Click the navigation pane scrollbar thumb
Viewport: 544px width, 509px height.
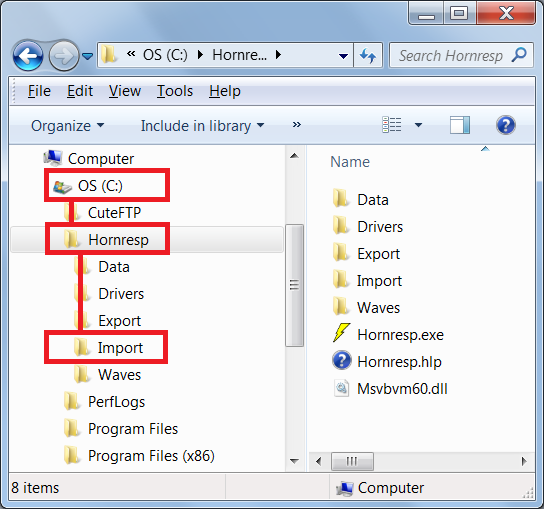[x=294, y=285]
